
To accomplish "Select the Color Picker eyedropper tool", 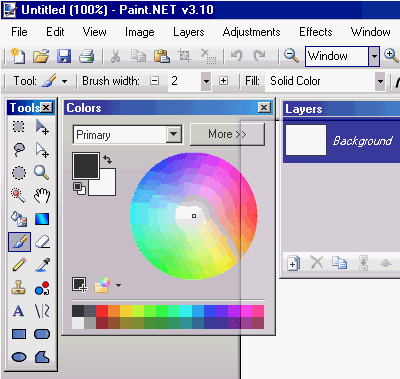I will click(x=42, y=265).
